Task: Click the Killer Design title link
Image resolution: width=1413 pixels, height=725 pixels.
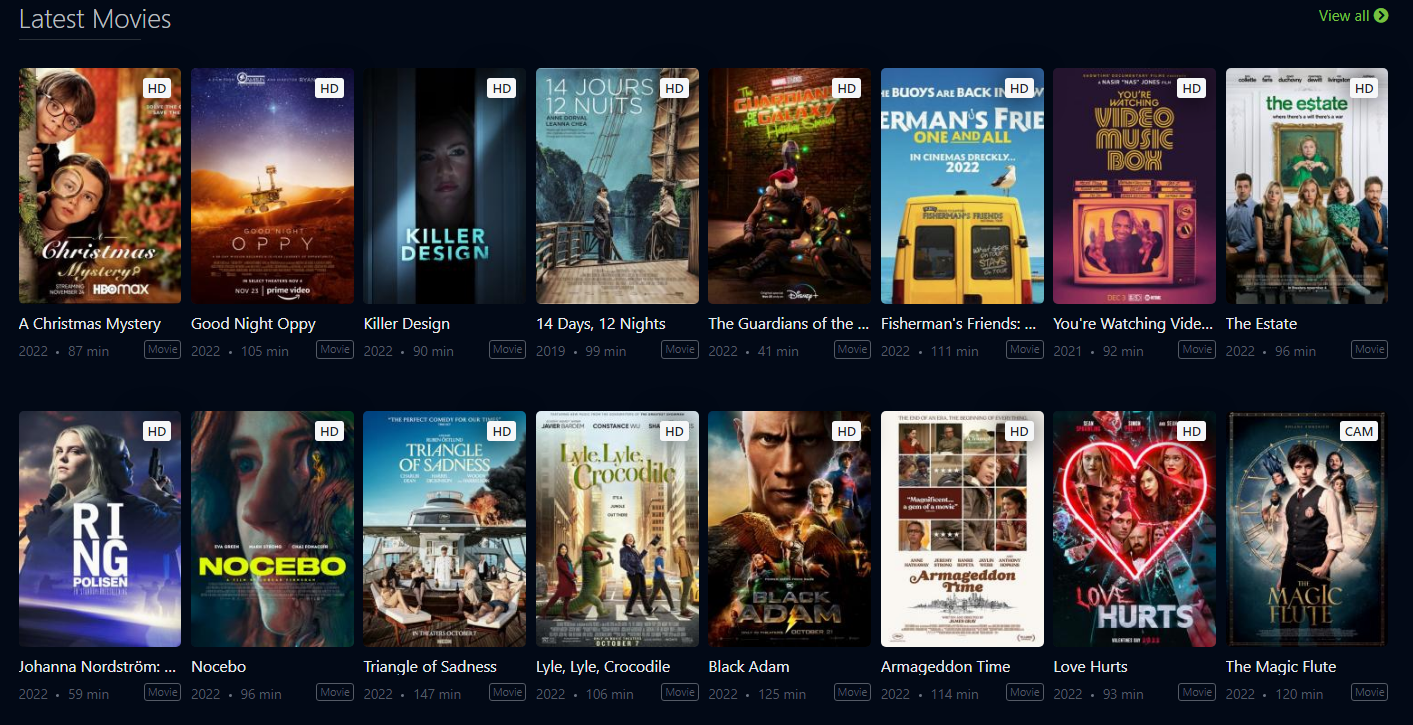Action: pyautogui.click(x=407, y=324)
